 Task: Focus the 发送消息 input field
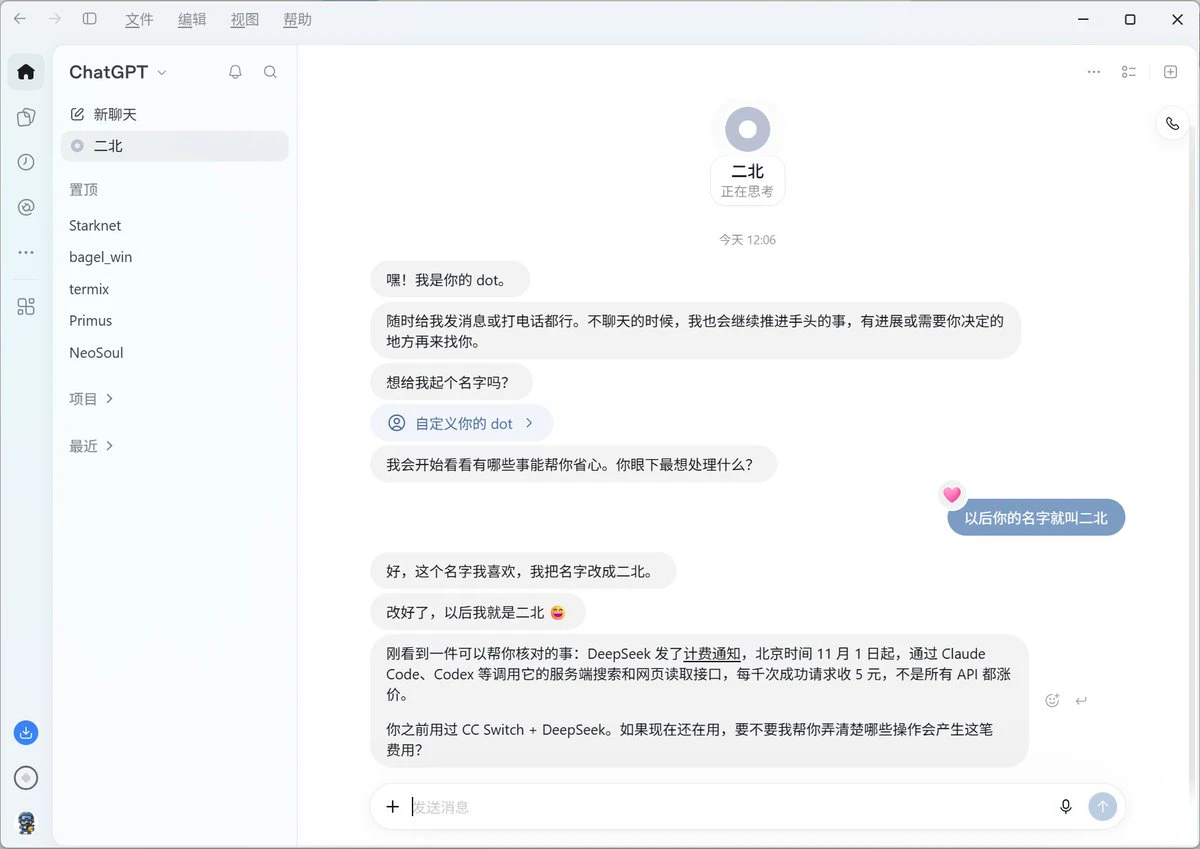730,806
